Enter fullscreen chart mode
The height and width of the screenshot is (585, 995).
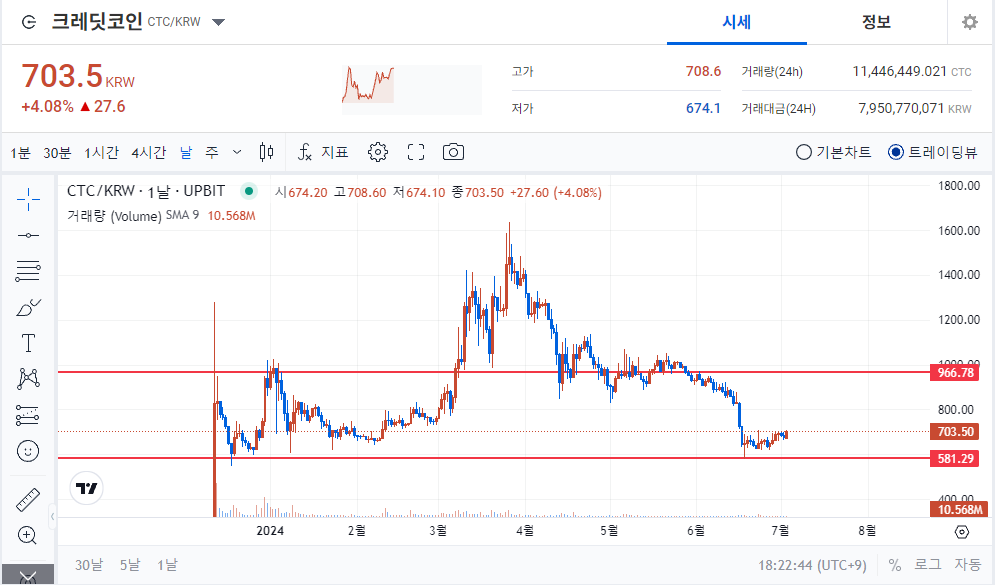coord(416,151)
